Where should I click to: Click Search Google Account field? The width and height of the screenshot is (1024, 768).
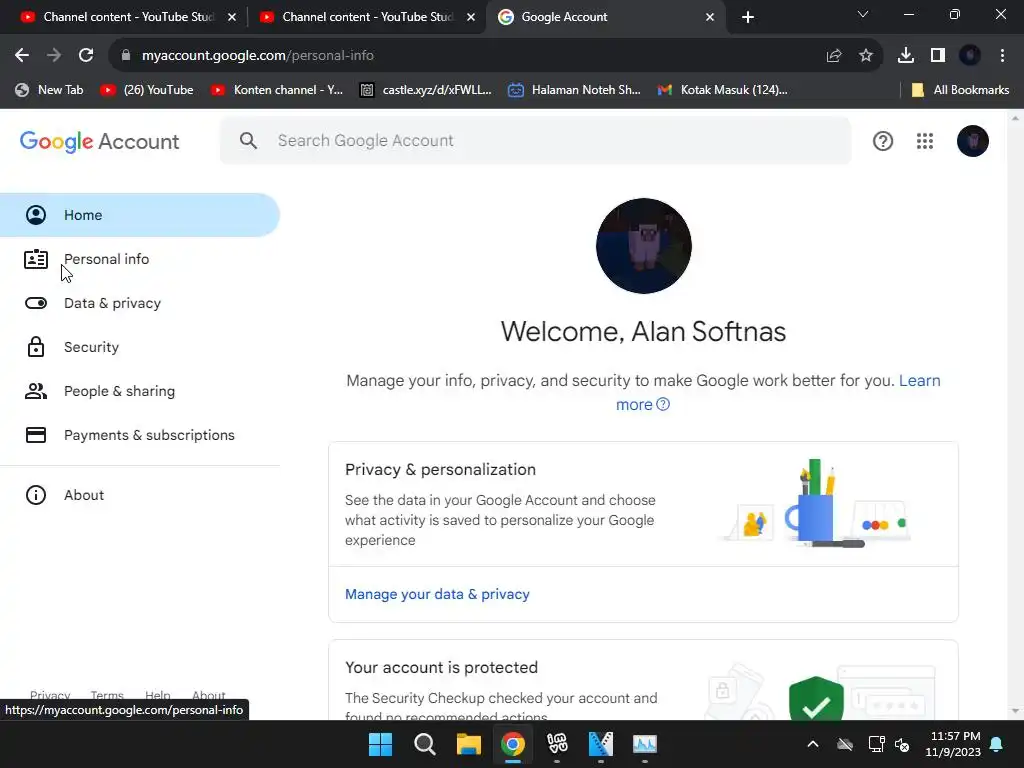click(x=536, y=140)
